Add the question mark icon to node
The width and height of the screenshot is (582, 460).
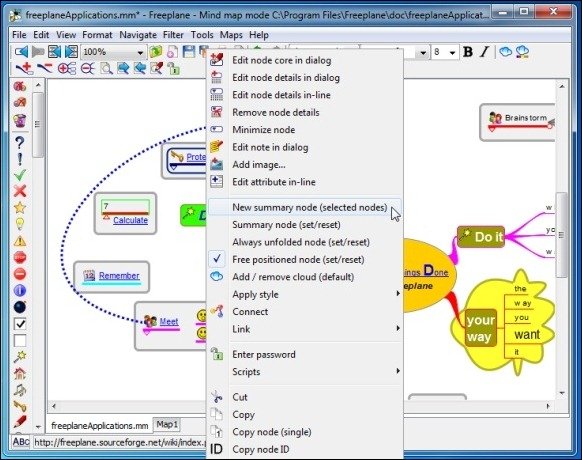click(x=20, y=143)
